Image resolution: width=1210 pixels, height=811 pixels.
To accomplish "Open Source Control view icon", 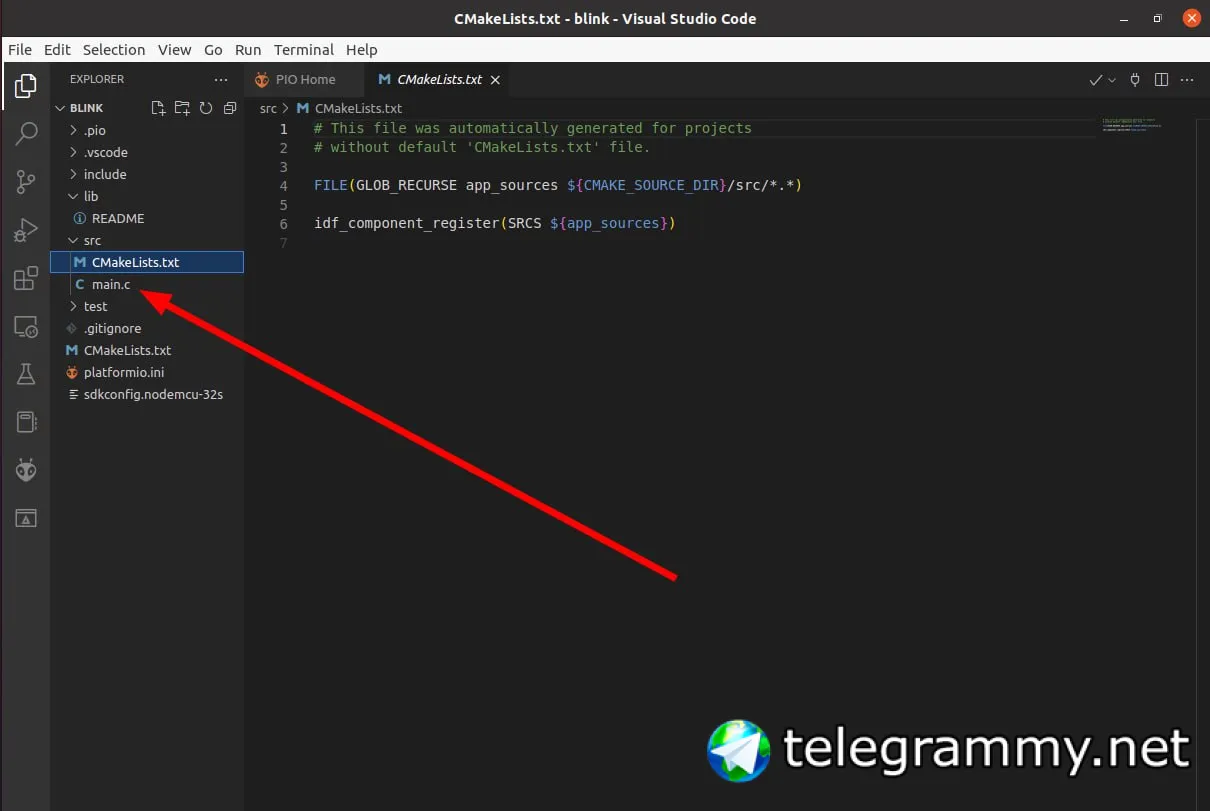I will [26, 181].
